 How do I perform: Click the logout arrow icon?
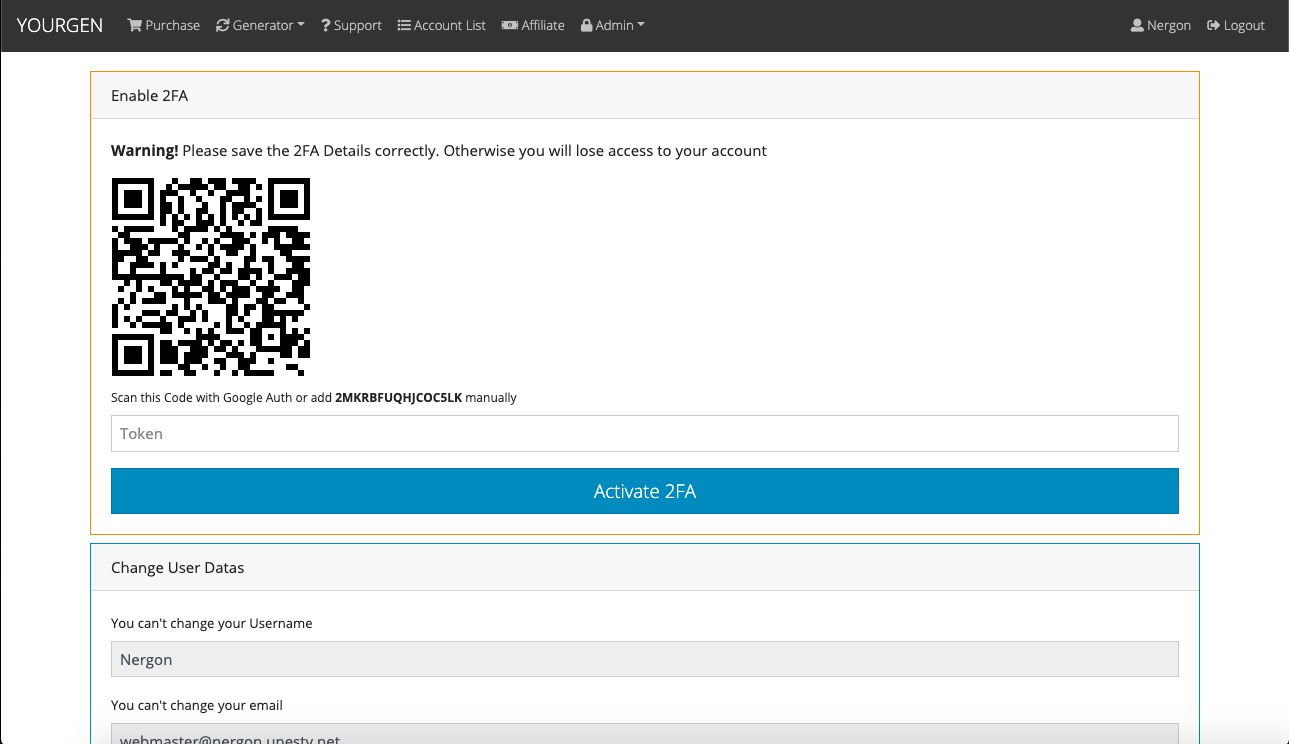click(1214, 25)
